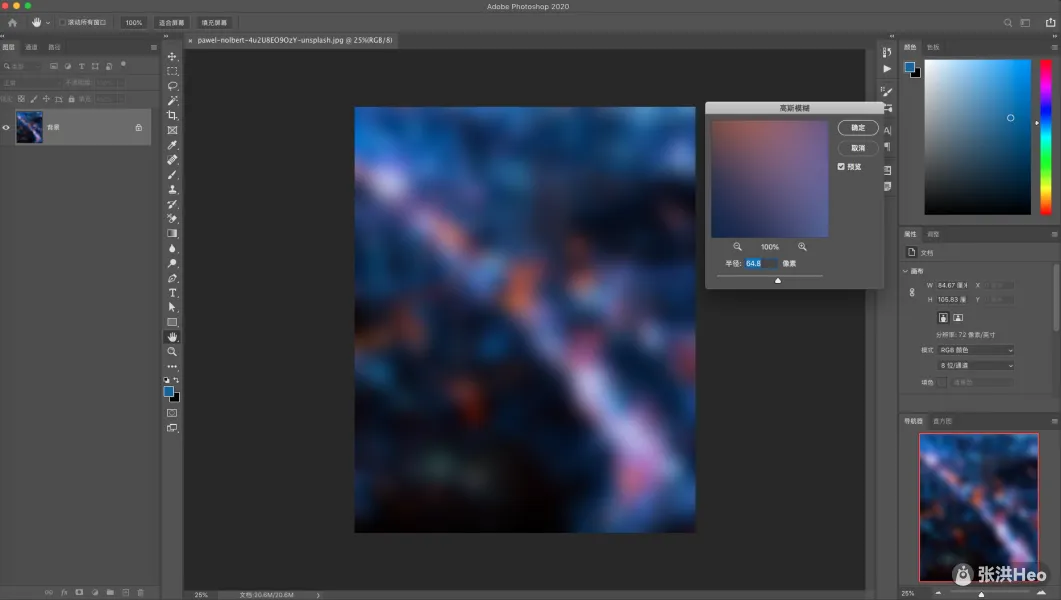This screenshot has height=600, width=1061.
Task: Open the Hand tool preset dropdown
Action: coord(47,23)
